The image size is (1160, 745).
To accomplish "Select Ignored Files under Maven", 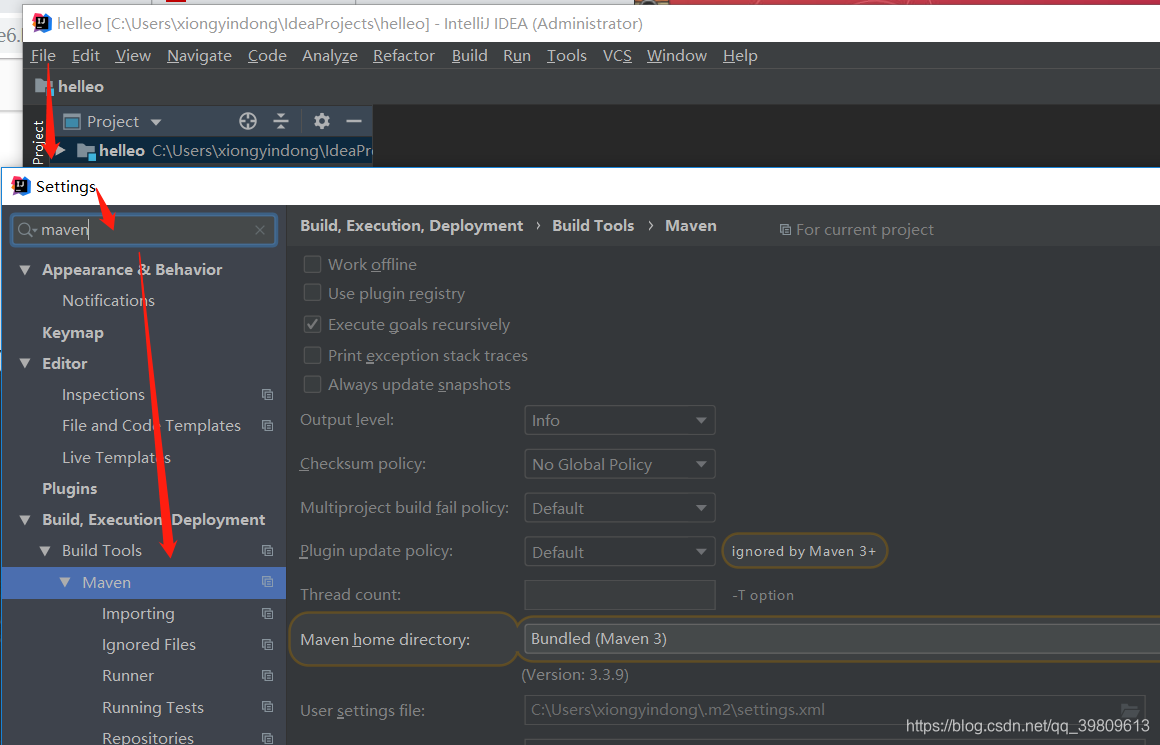I will click(x=149, y=644).
